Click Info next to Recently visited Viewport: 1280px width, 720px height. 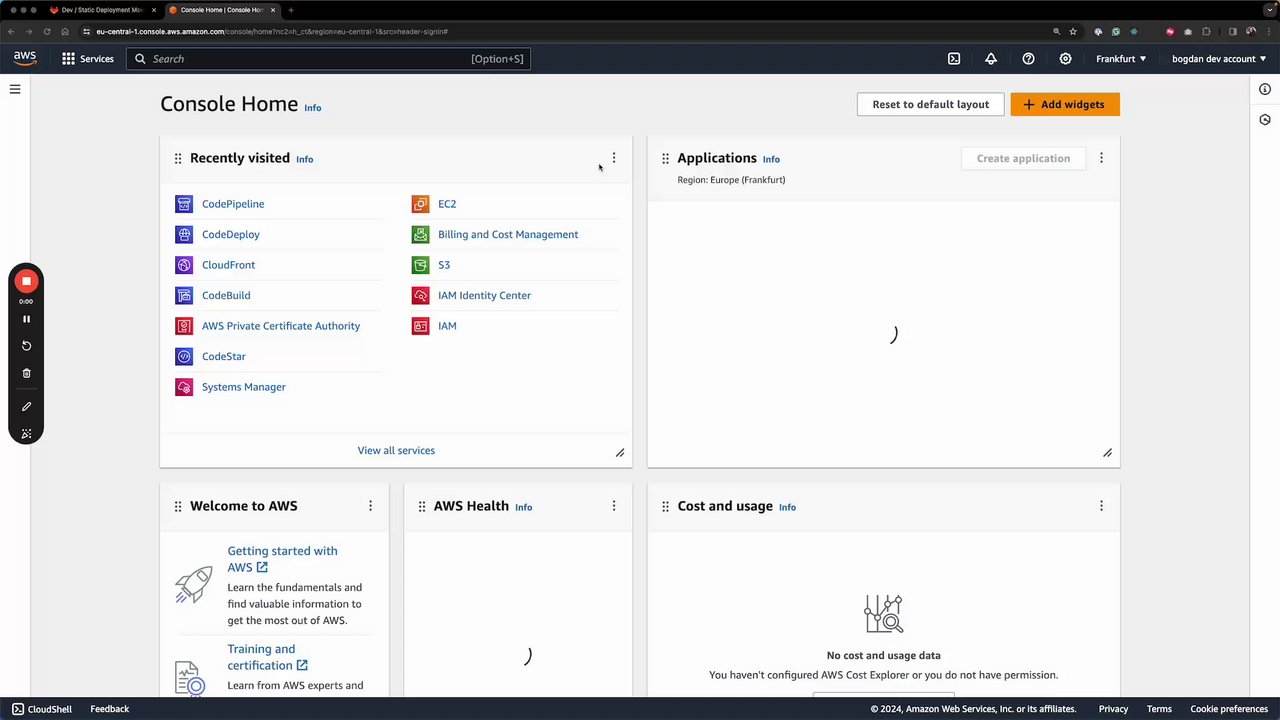304,159
